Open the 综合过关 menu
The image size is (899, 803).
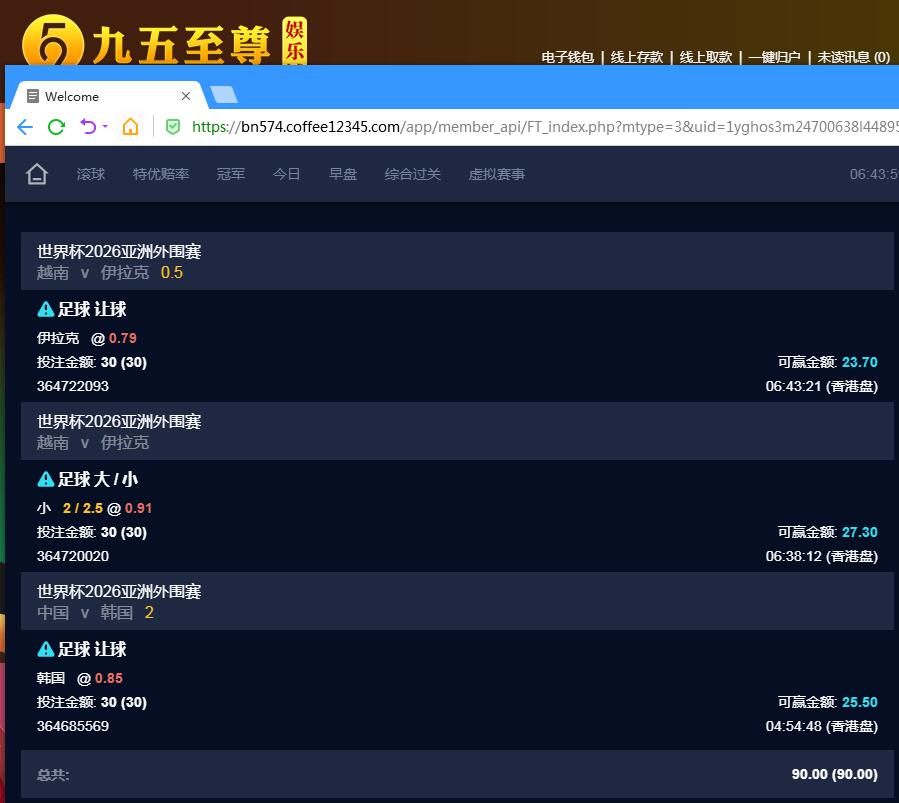click(x=413, y=174)
